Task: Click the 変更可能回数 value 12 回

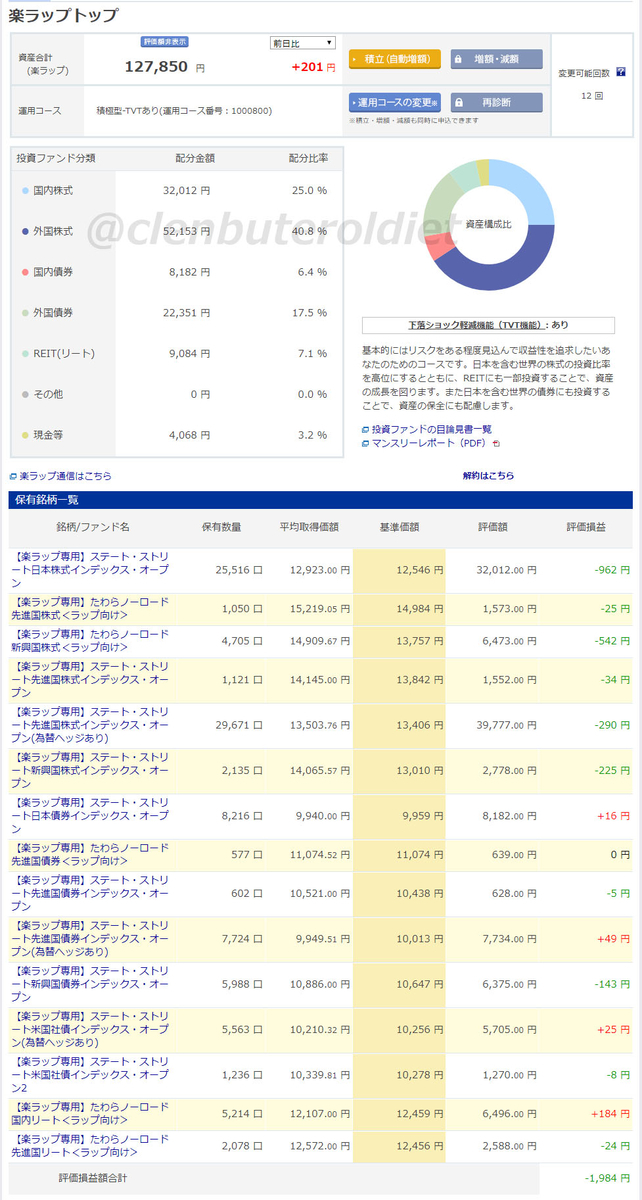Action: [x=590, y=95]
